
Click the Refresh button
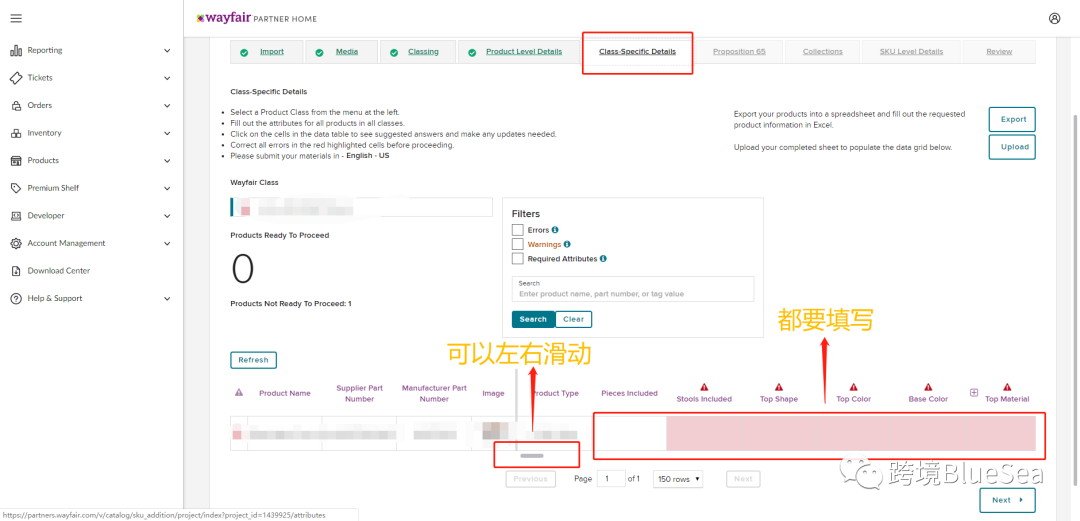pos(253,360)
